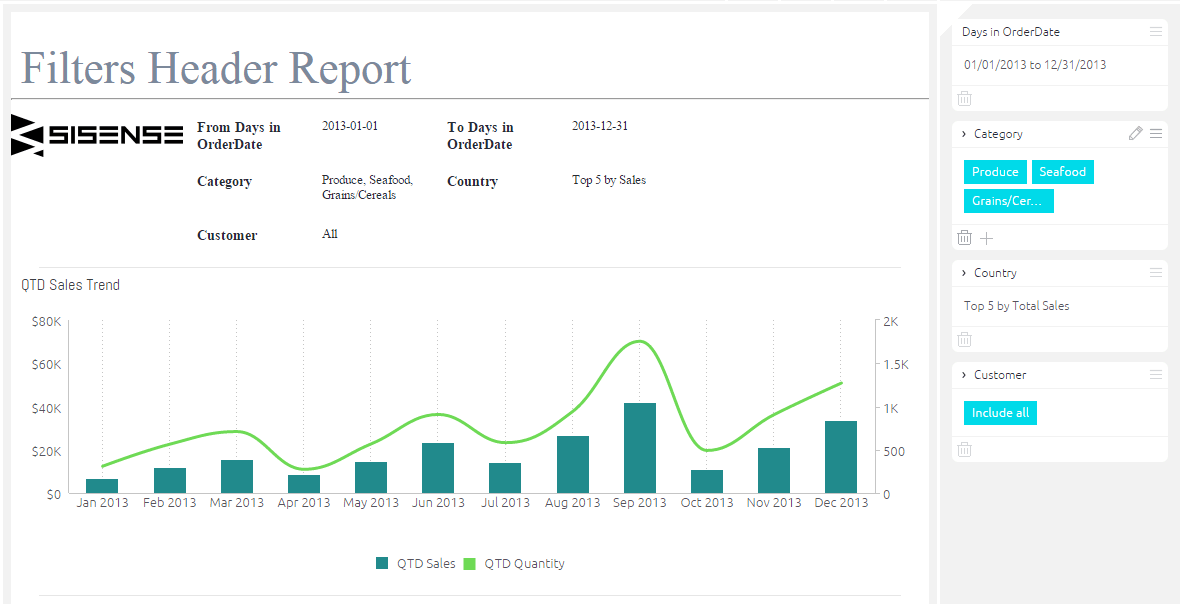Click the Produce, Seafood, Grains/Cereals text

click(368, 187)
